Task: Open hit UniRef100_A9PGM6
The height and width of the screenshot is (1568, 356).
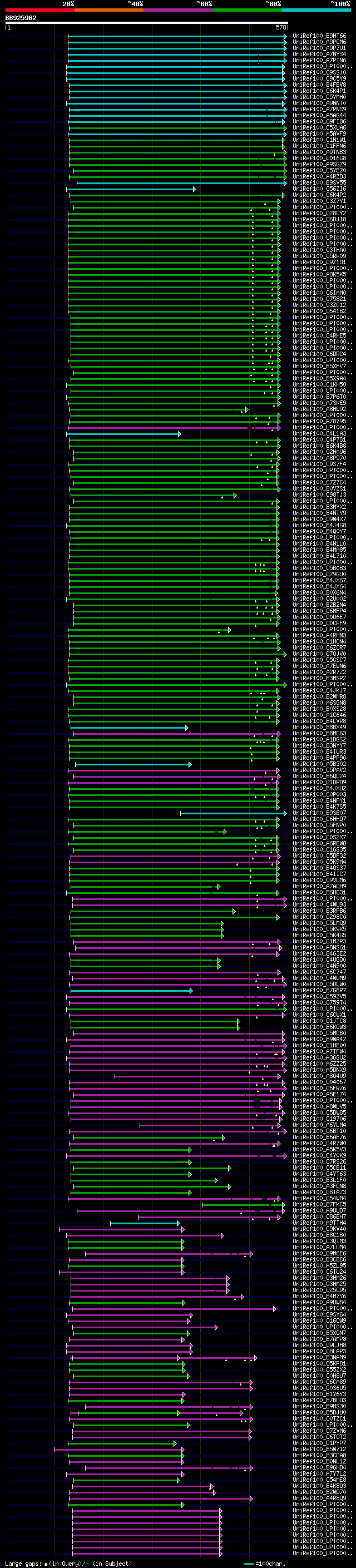Action: [319, 42]
